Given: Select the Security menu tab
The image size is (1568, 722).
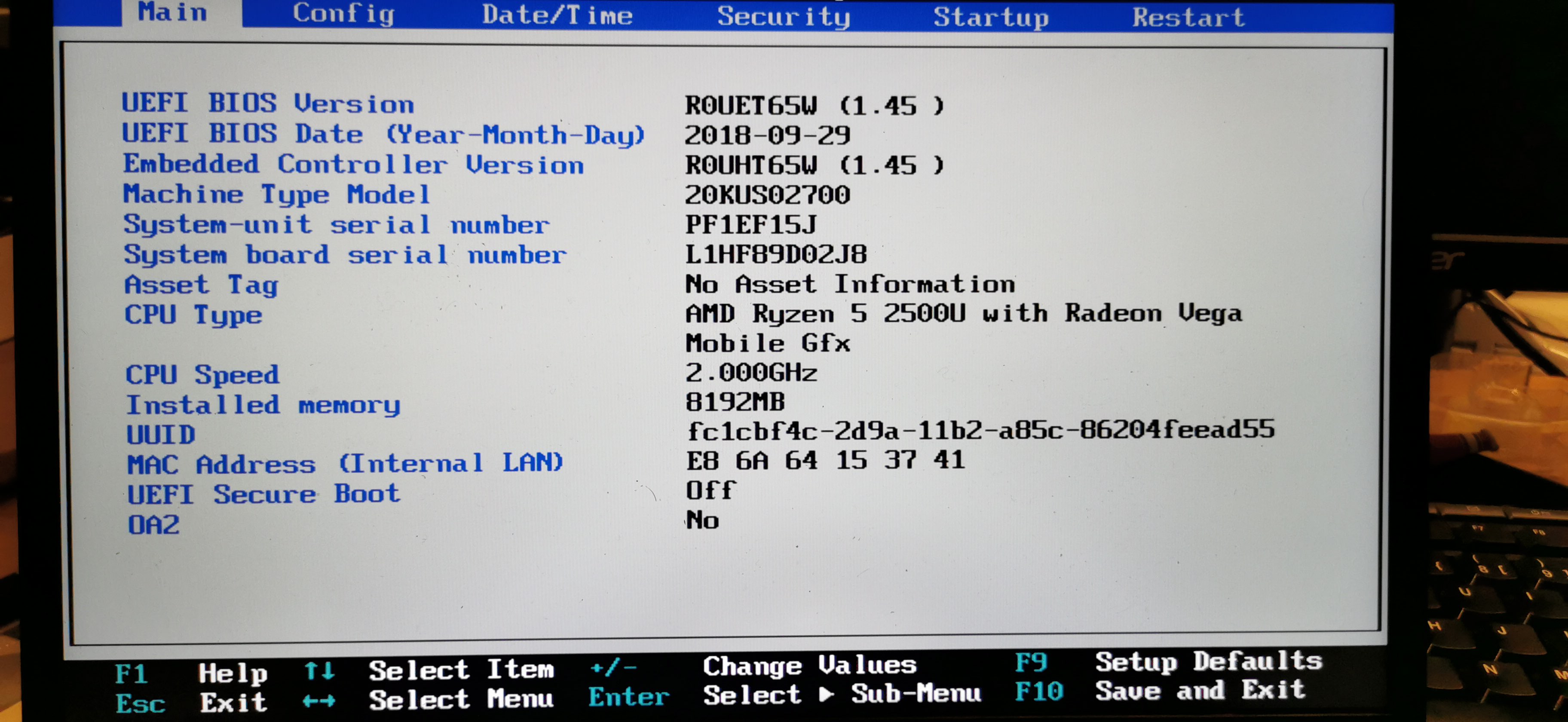Looking at the screenshot, I should 784,16.
